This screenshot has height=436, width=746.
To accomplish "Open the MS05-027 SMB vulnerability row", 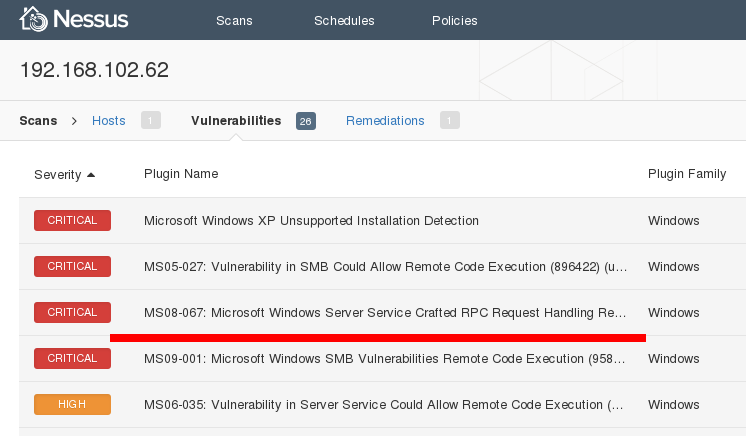I will [x=385, y=267].
